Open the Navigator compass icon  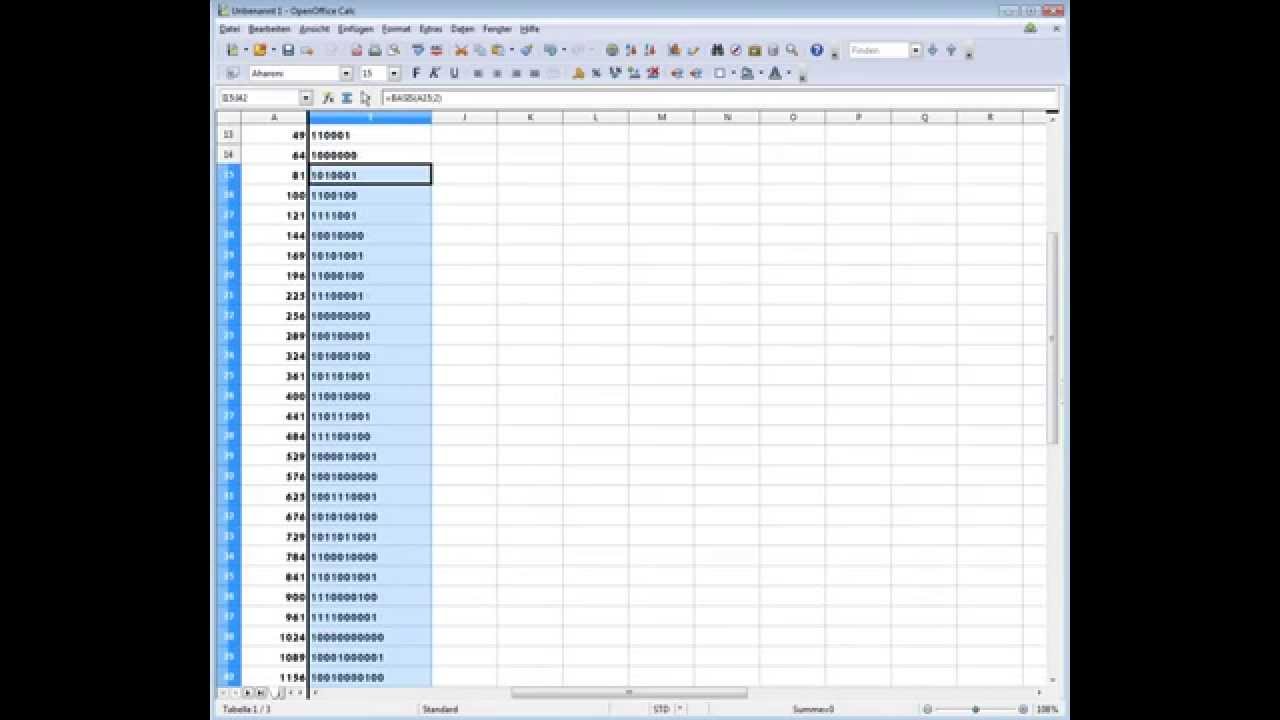[735, 50]
